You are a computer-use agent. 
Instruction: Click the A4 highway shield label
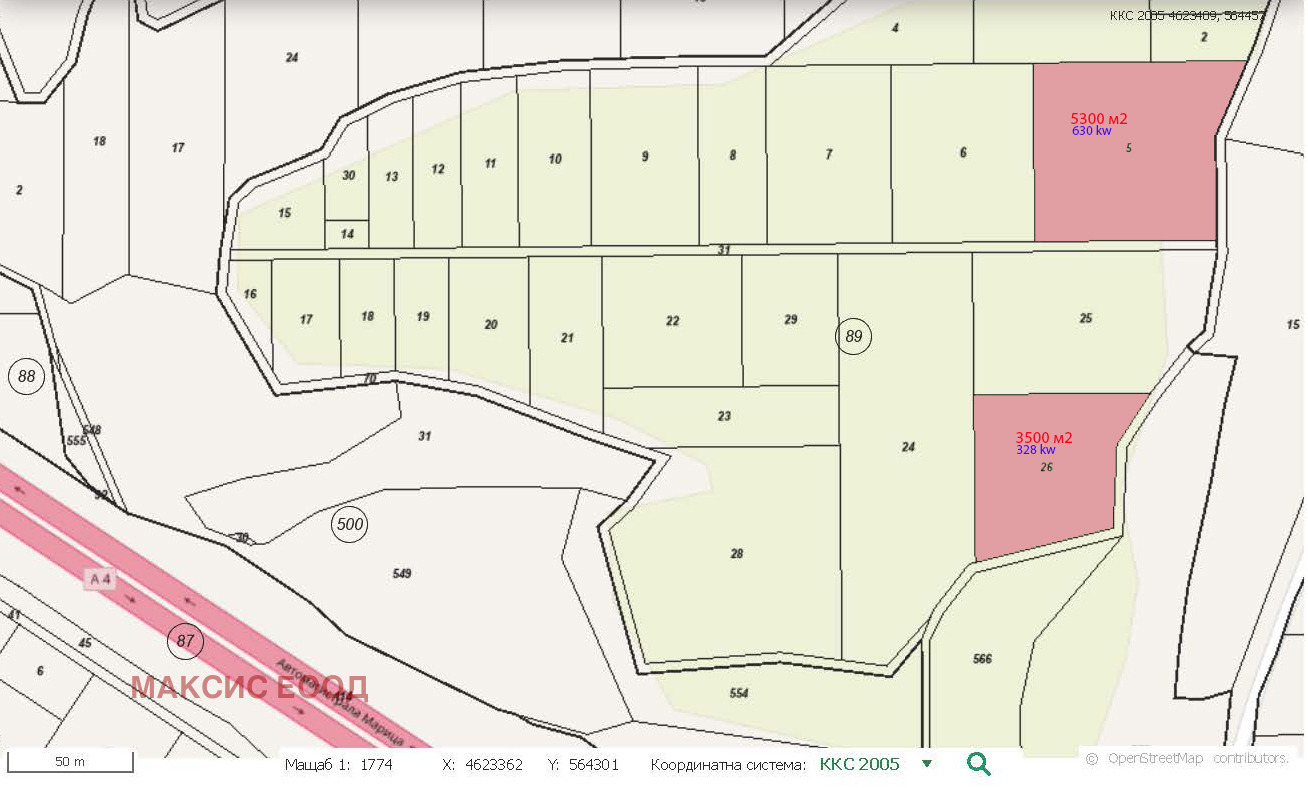(x=99, y=579)
